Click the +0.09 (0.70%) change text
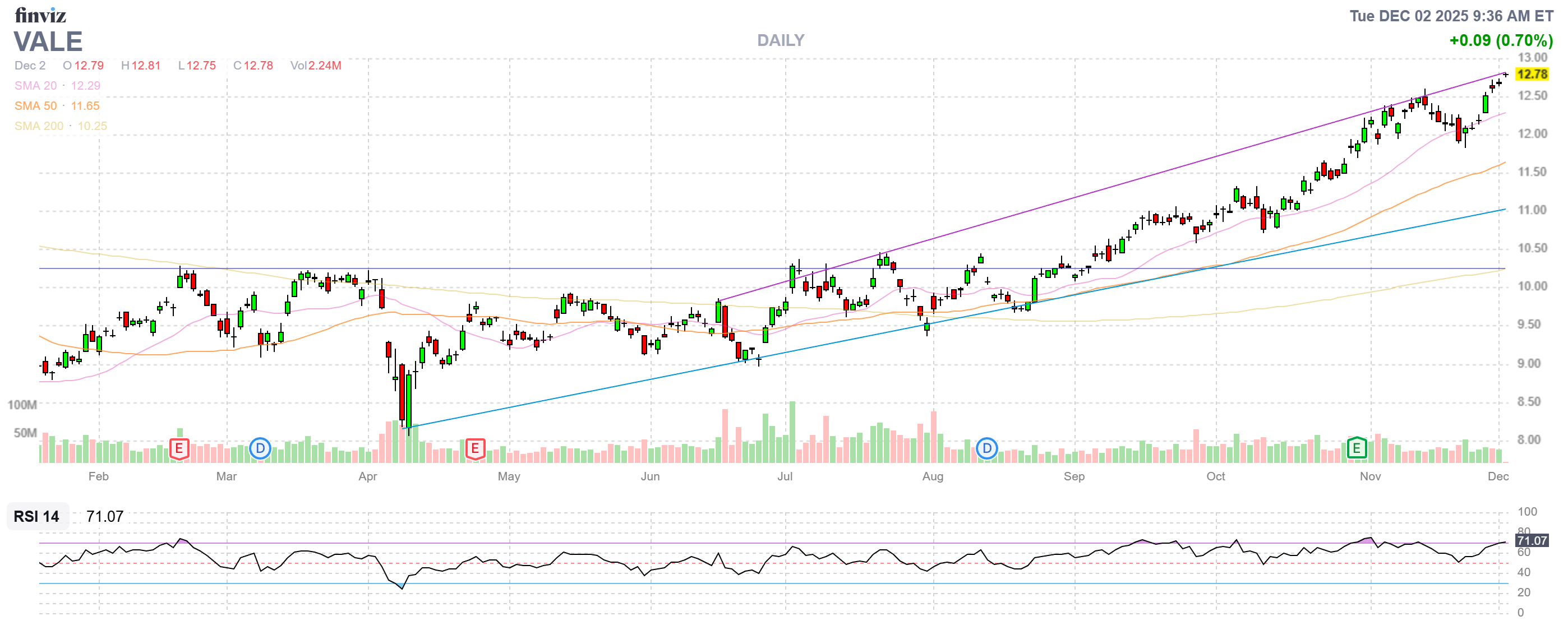Image resolution: width=1568 pixels, height=630 pixels. point(1501,40)
